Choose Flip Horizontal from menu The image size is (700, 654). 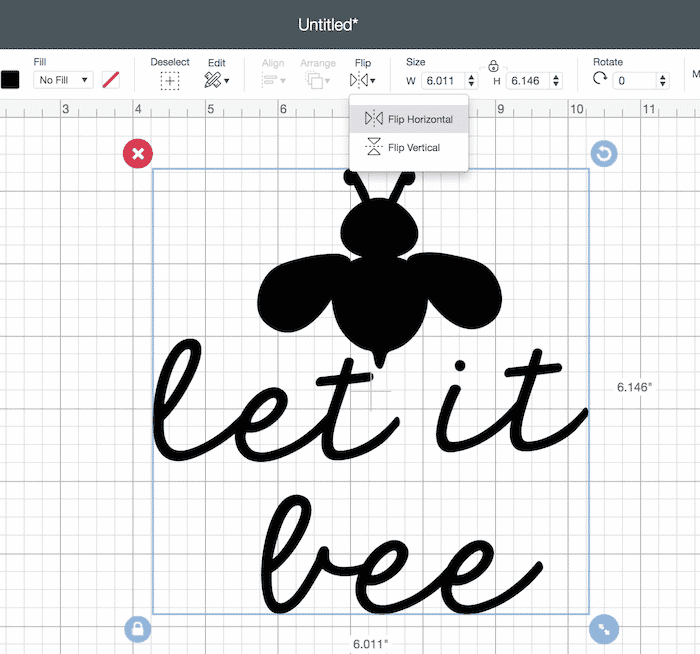(x=408, y=119)
